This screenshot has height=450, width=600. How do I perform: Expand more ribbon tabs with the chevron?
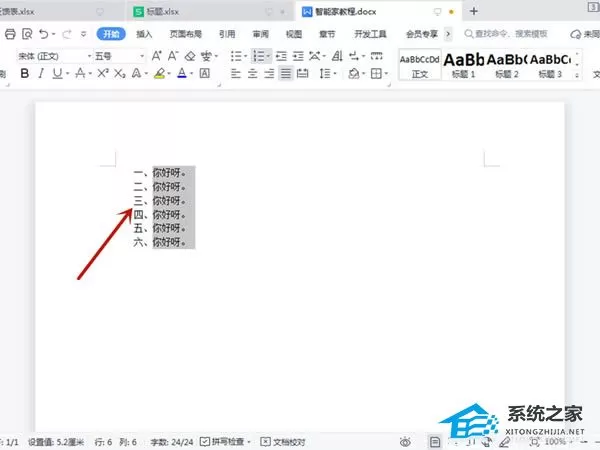pos(448,34)
